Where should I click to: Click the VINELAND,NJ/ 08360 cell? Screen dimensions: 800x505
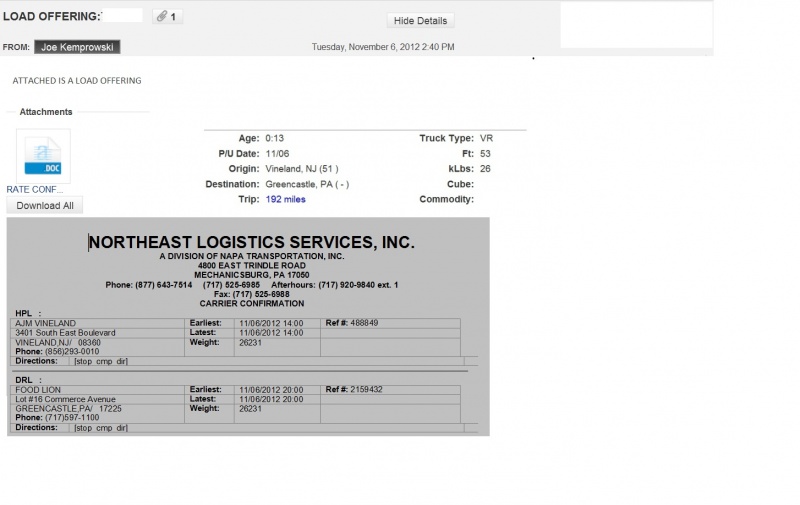(58, 342)
